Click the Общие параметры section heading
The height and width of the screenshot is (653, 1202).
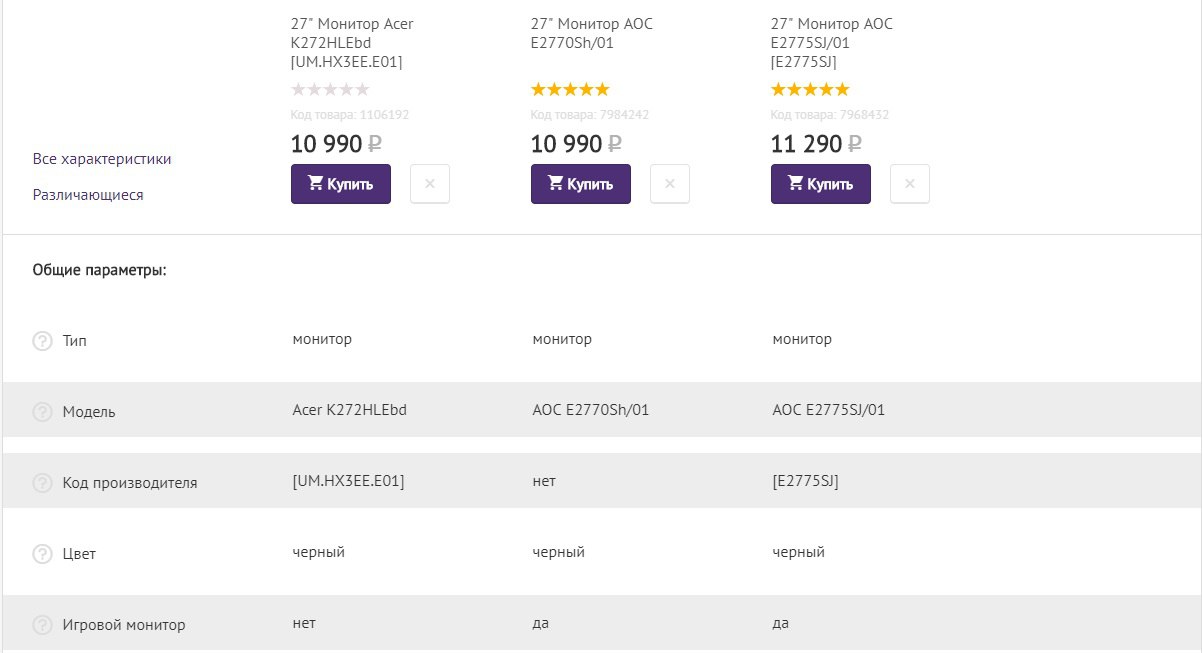[99, 270]
